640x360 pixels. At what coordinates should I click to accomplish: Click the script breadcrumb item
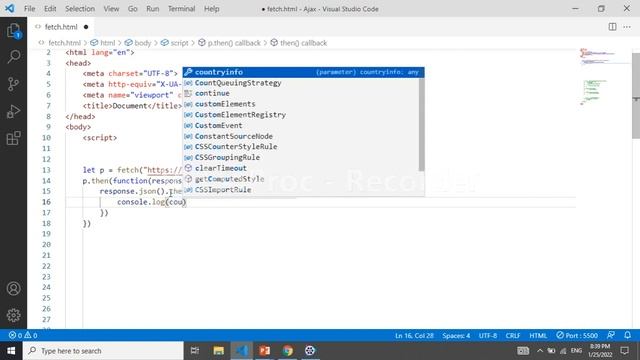click(x=180, y=43)
